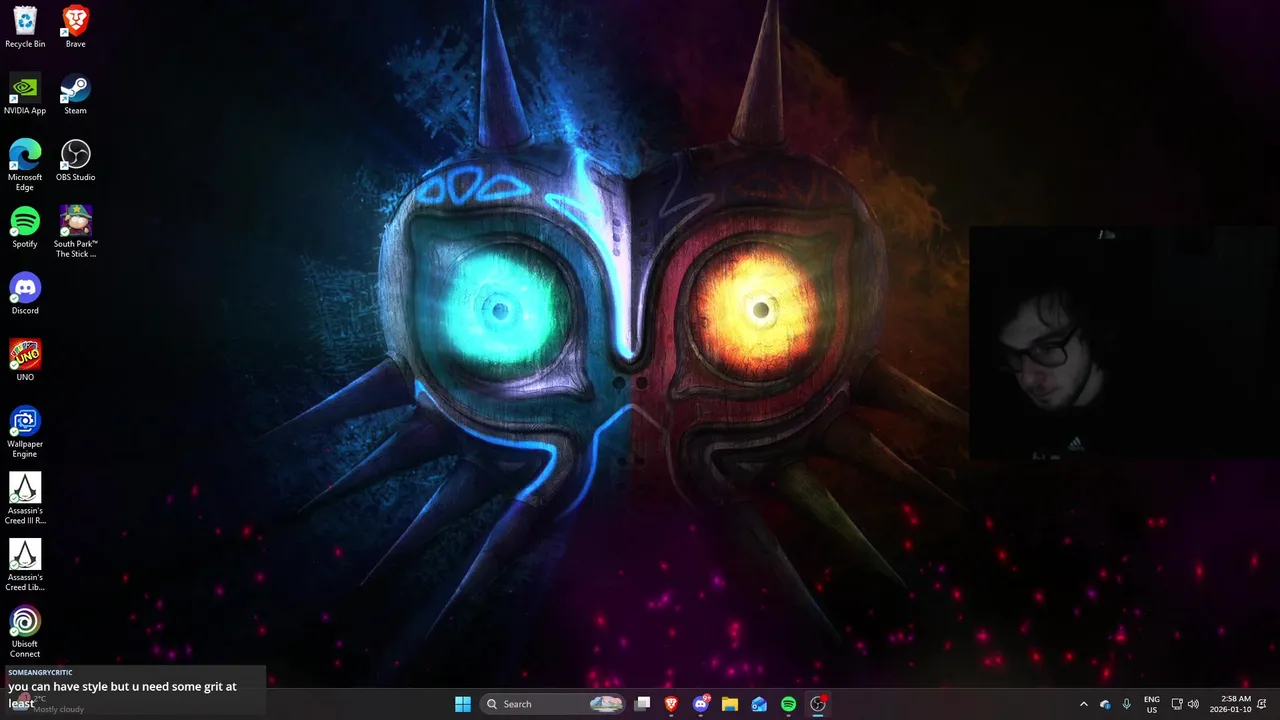Click the taskbar Search box
Viewport: 1280px width, 720px height.
(552, 704)
